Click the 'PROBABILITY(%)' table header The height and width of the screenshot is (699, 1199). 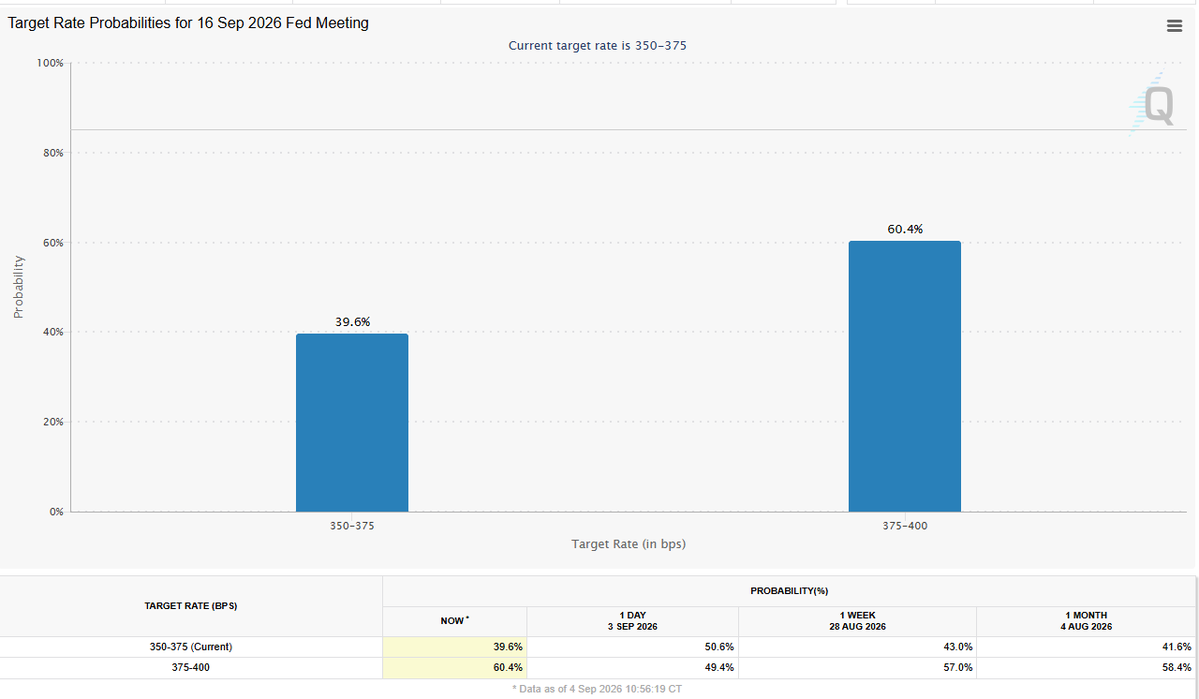[x=789, y=591]
